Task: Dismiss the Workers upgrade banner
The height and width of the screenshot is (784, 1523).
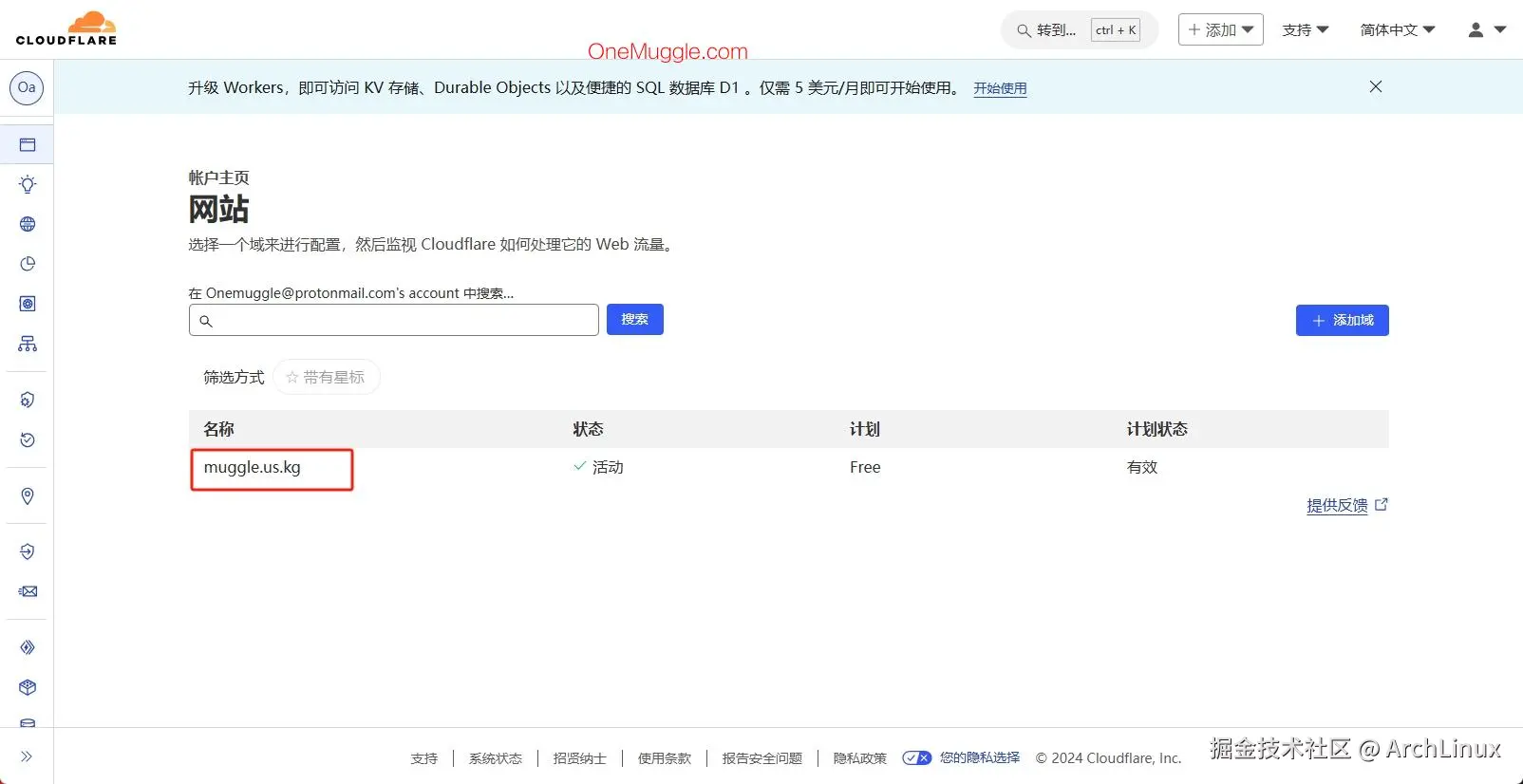Action: (x=1376, y=86)
